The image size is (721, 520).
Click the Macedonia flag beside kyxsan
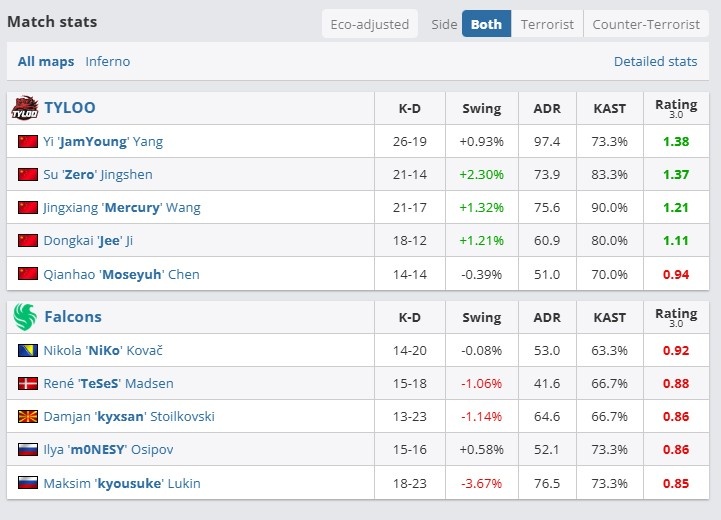point(28,417)
